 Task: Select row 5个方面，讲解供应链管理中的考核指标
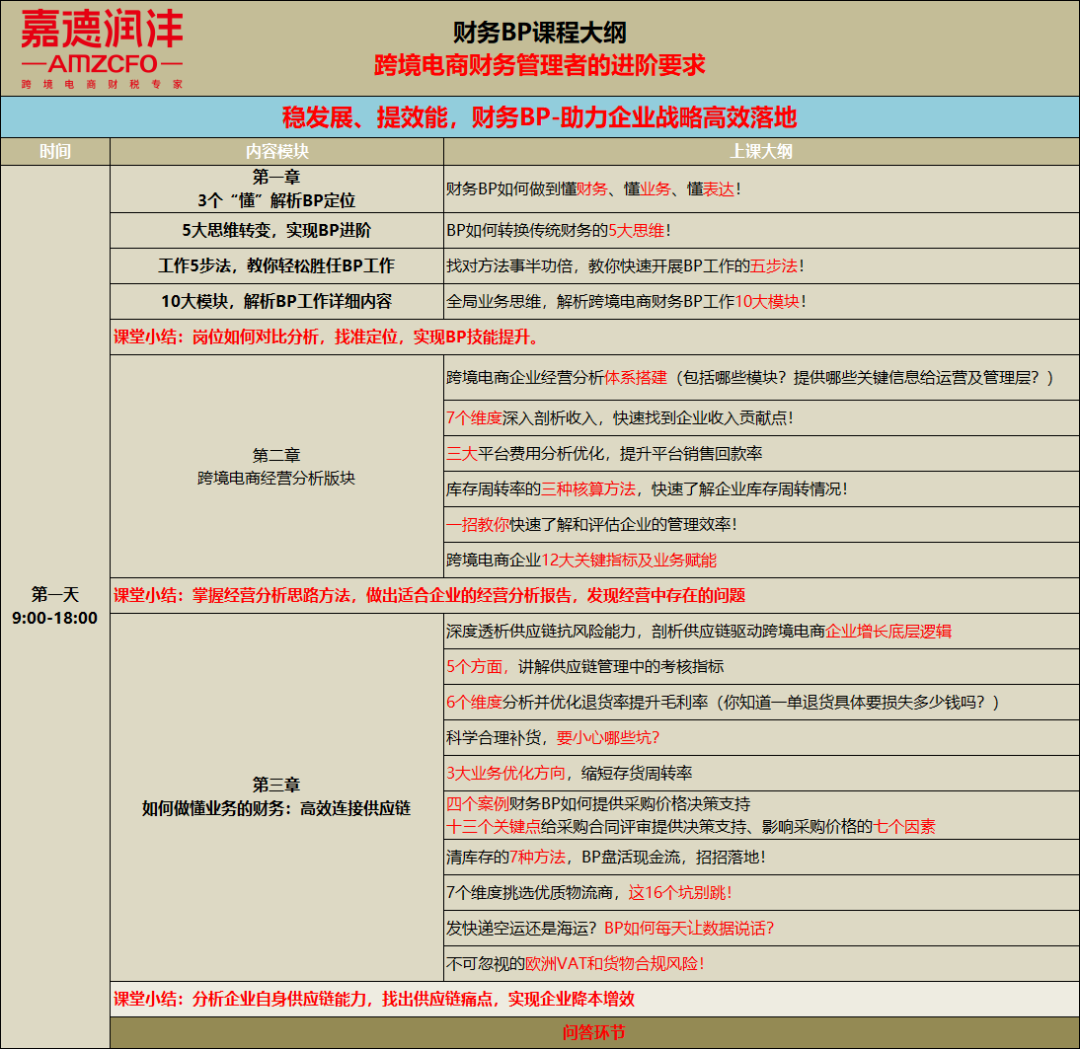pyautogui.click(x=761, y=667)
